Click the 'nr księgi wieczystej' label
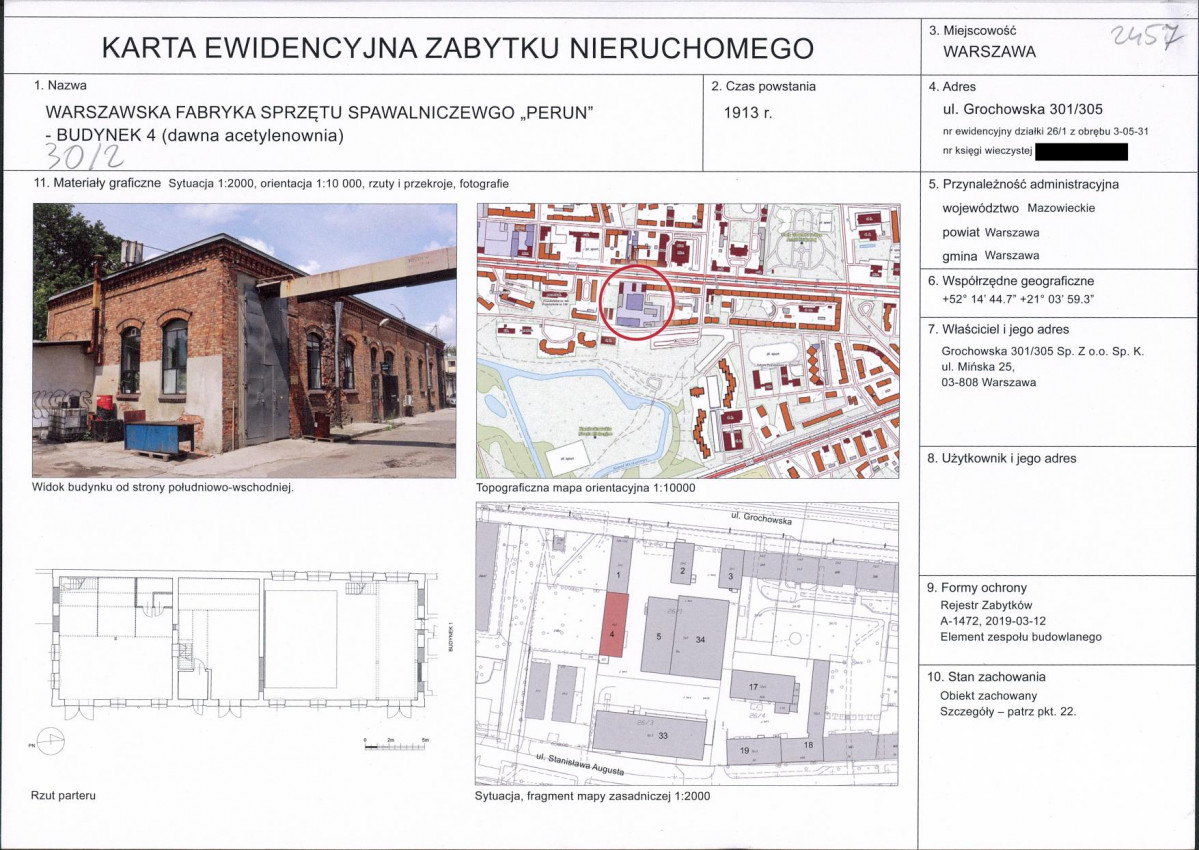 [x=987, y=151]
